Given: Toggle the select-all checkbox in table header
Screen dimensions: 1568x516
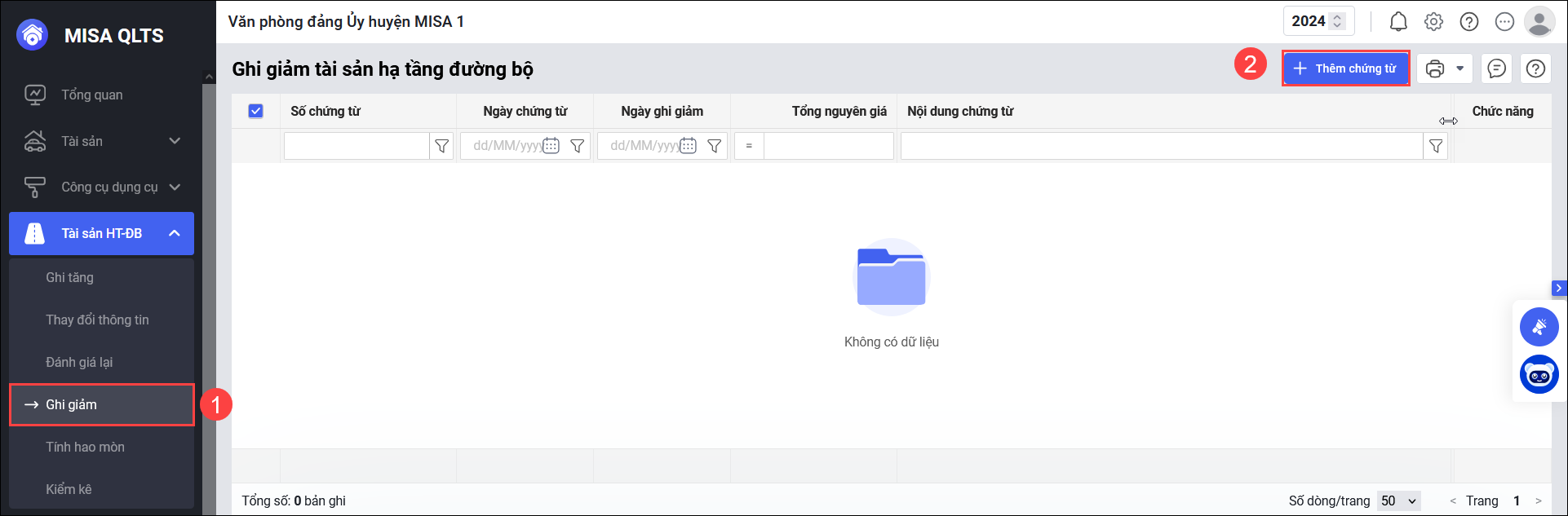Looking at the screenshot, I should pos(255,111).
